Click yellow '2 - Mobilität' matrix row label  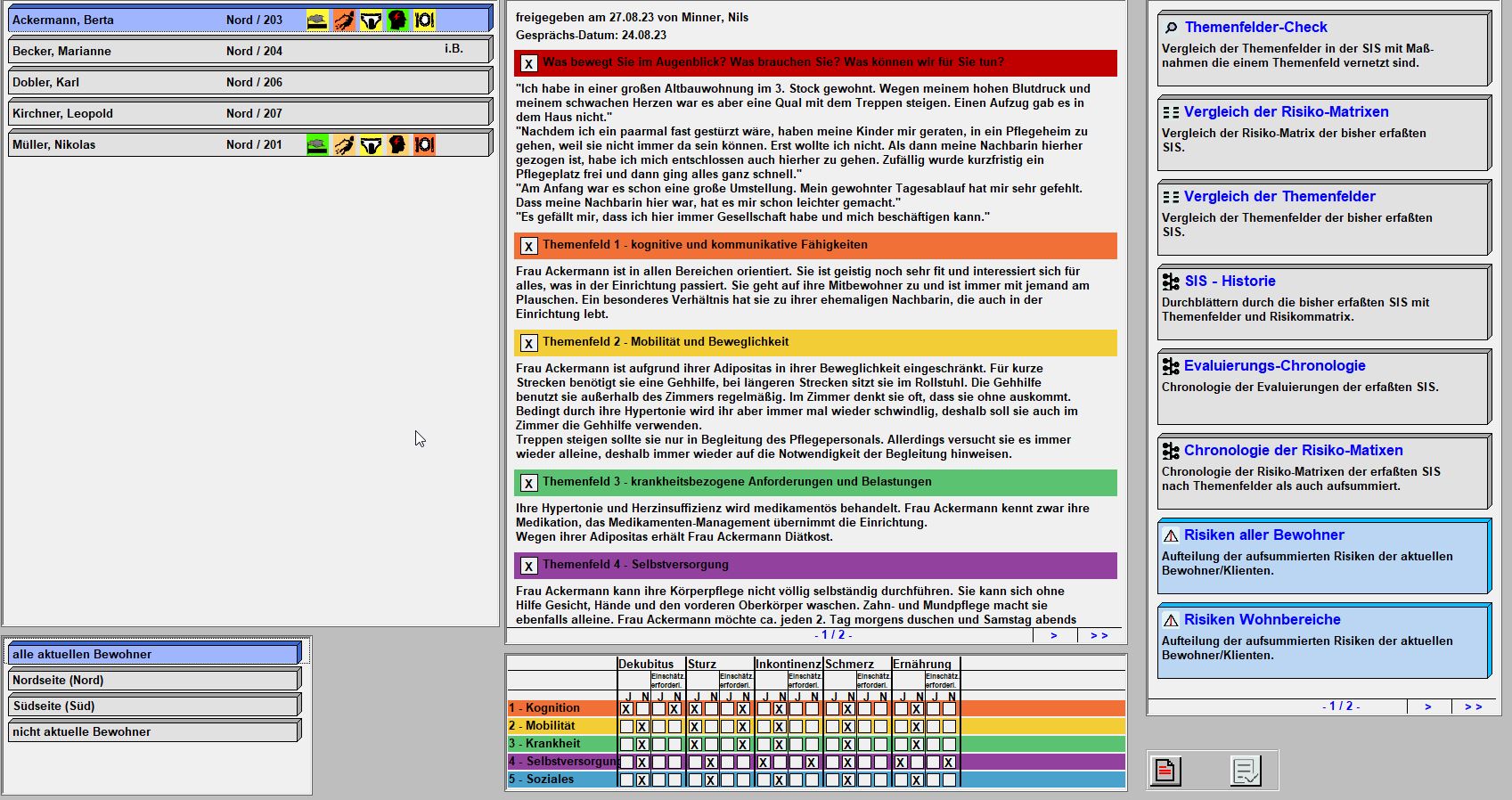[543, 726]
